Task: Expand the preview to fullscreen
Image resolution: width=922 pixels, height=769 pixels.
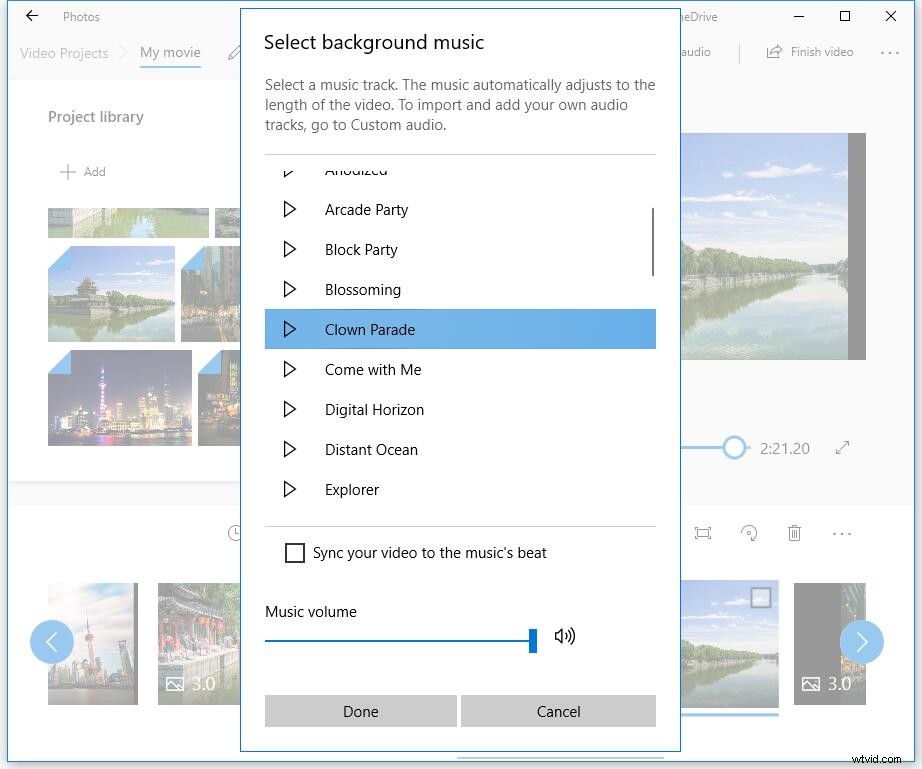Action: 842,448
